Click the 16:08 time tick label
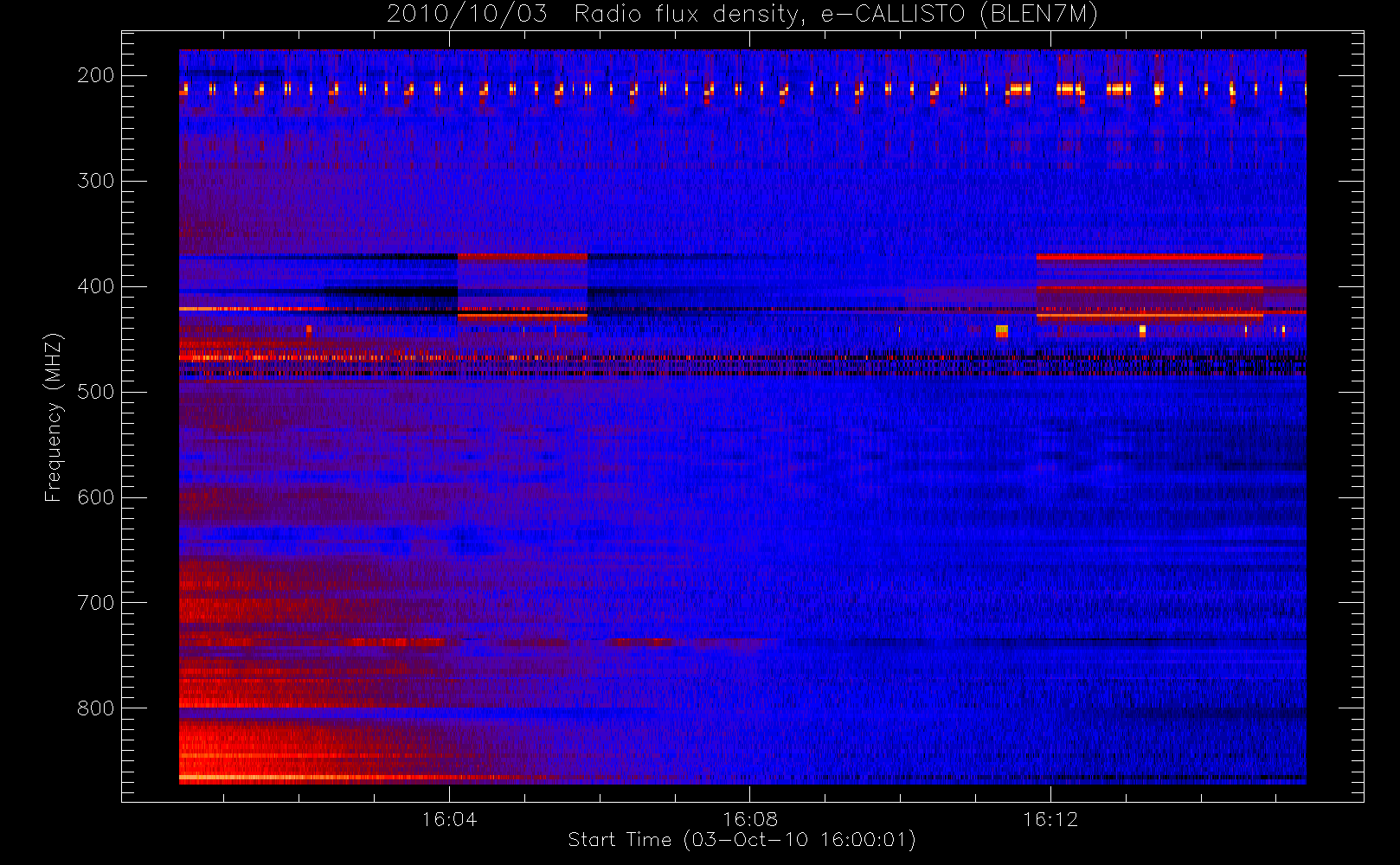 tap(749, 818)
